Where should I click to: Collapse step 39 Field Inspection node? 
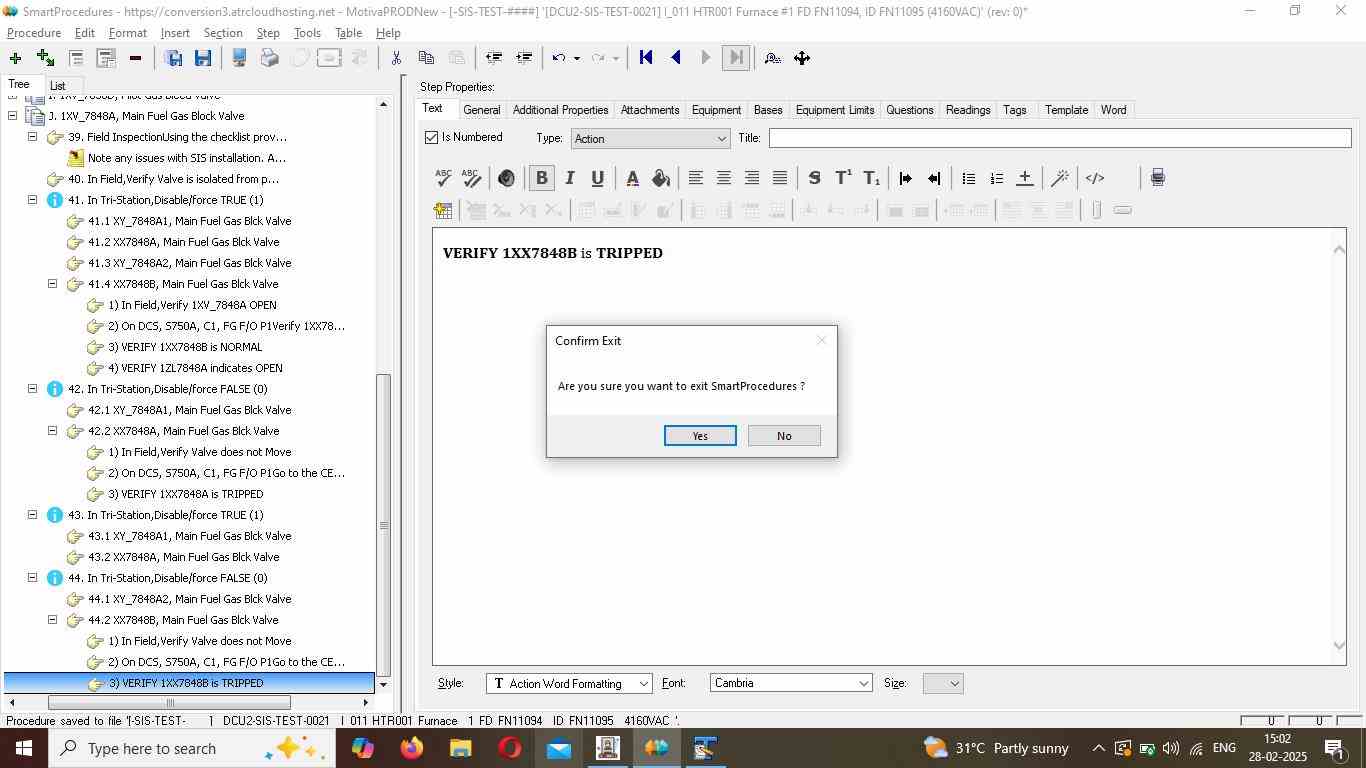32,137
